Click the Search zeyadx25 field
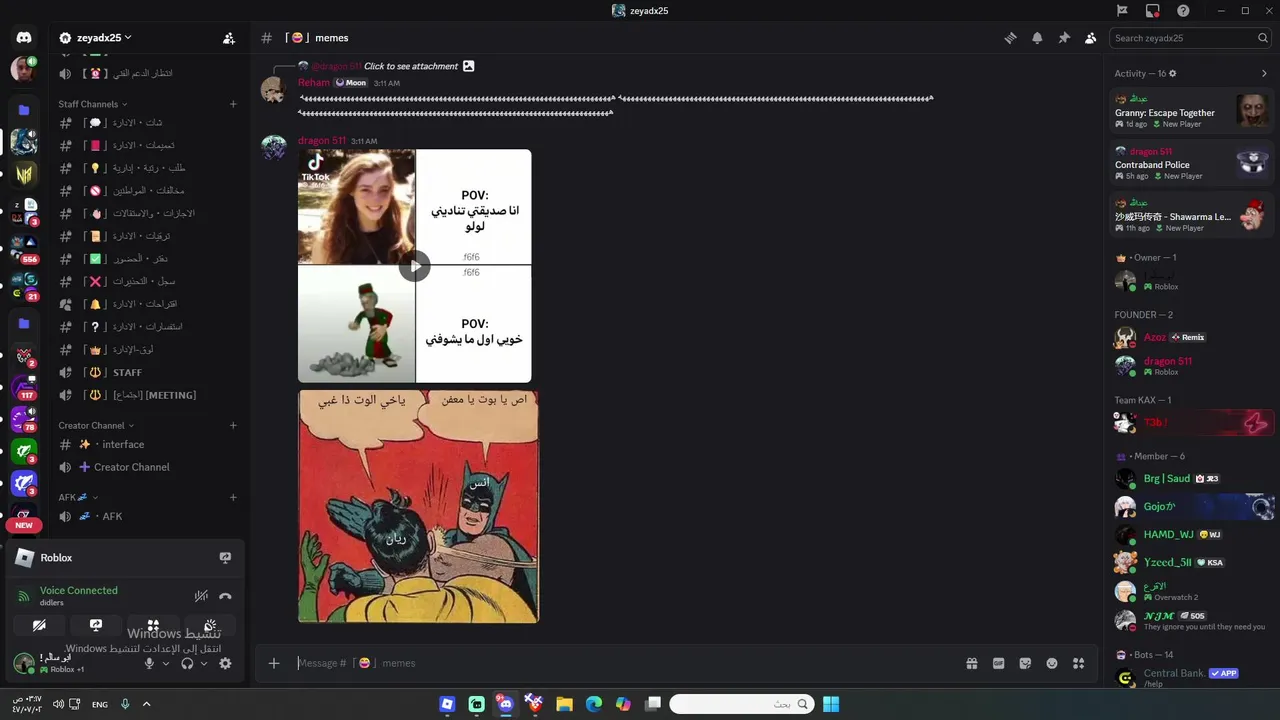 pos(1191,38)
